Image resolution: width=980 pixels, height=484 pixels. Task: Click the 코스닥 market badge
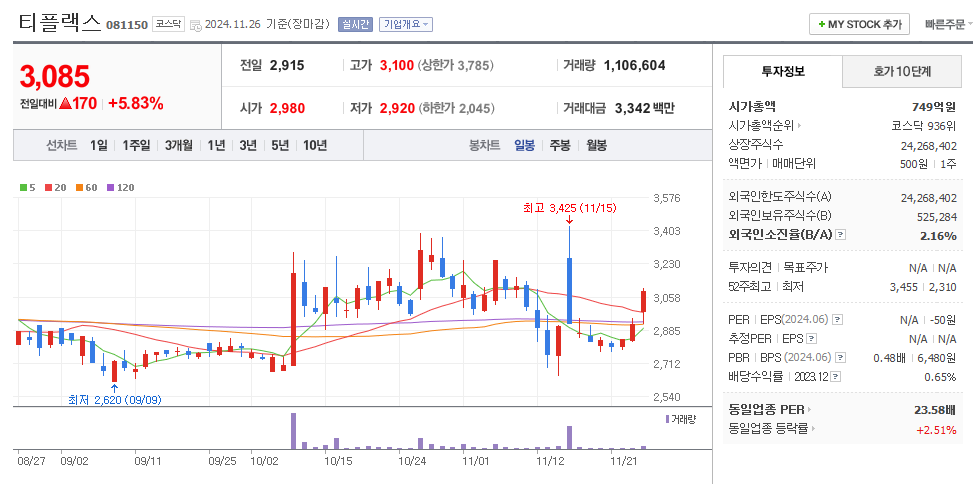[x=168, y=24]
